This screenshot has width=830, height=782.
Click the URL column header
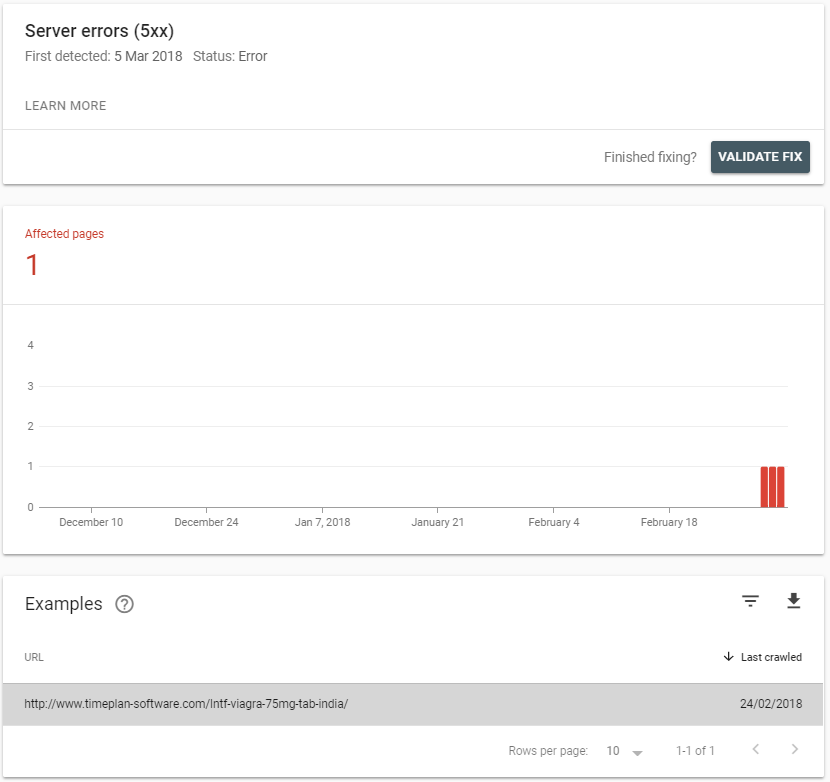tap(34, 657)
